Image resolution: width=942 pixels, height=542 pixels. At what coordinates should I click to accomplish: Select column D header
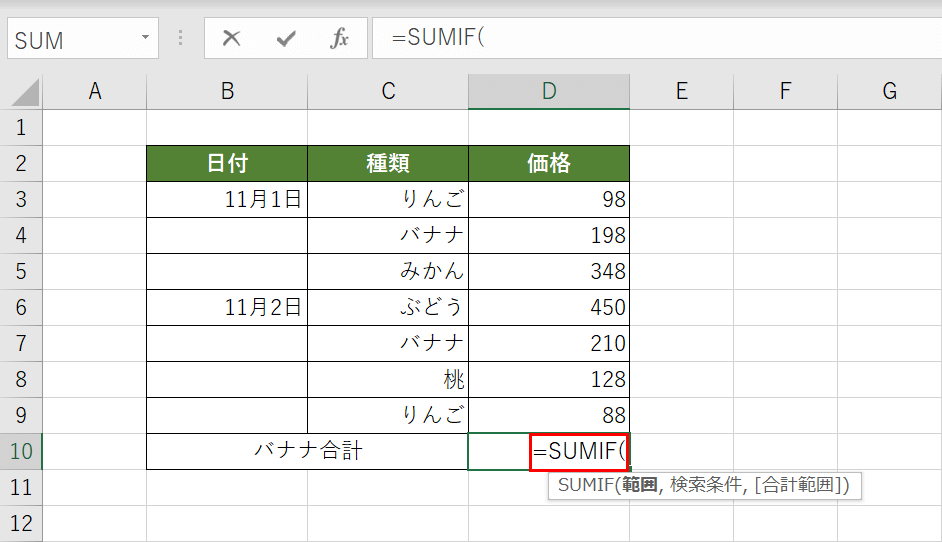tap(549, 91)
